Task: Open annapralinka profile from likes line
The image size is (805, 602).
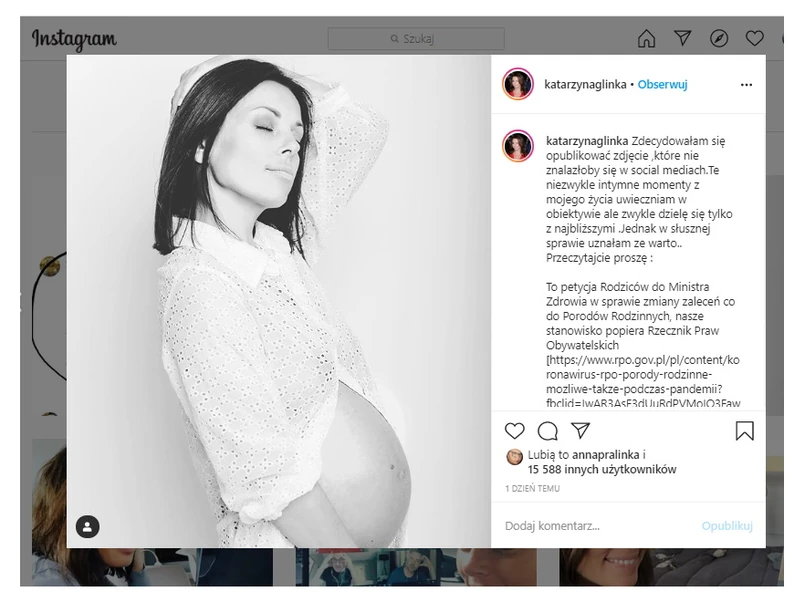Action: (x=606, y=455)
